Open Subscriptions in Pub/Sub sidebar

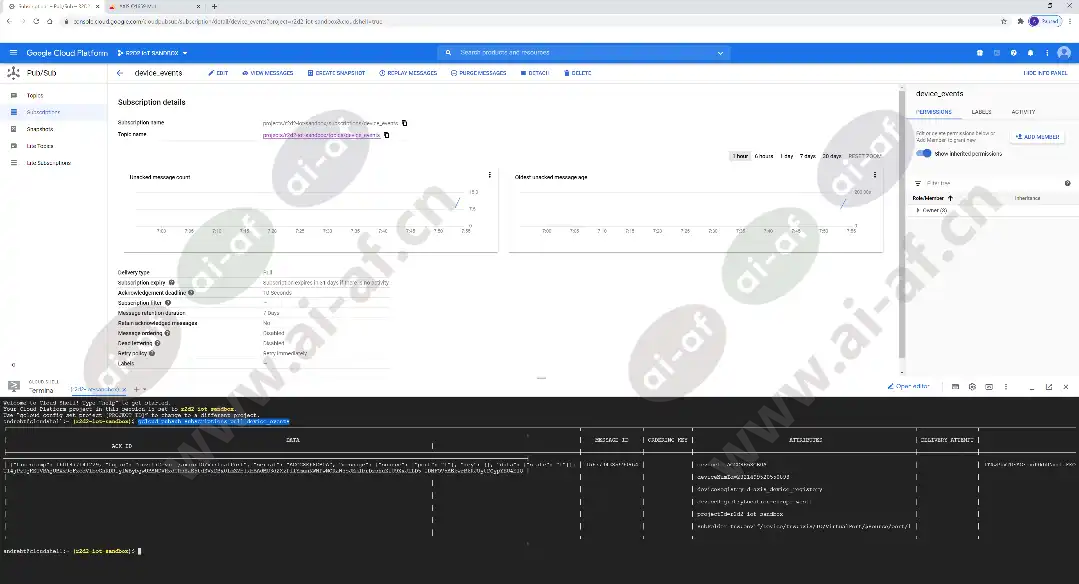click(x=43, y=112)
